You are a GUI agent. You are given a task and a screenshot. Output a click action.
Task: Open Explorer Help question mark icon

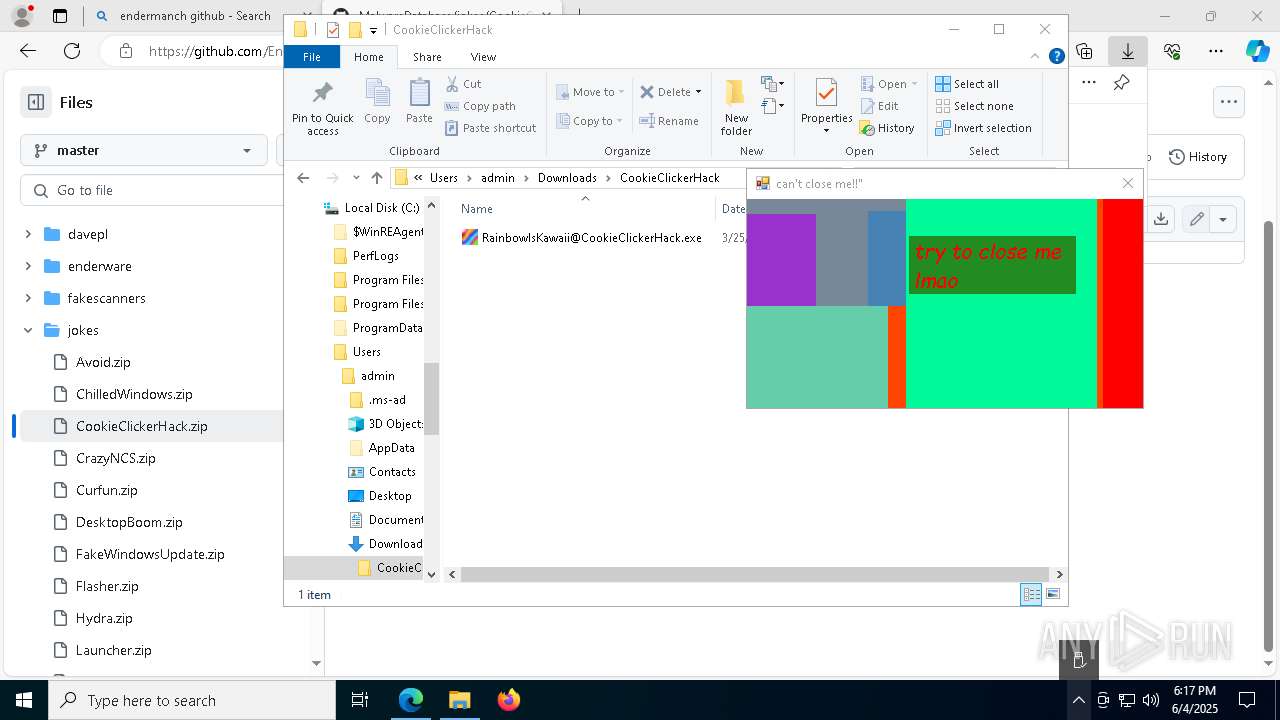pos(1056,57)
